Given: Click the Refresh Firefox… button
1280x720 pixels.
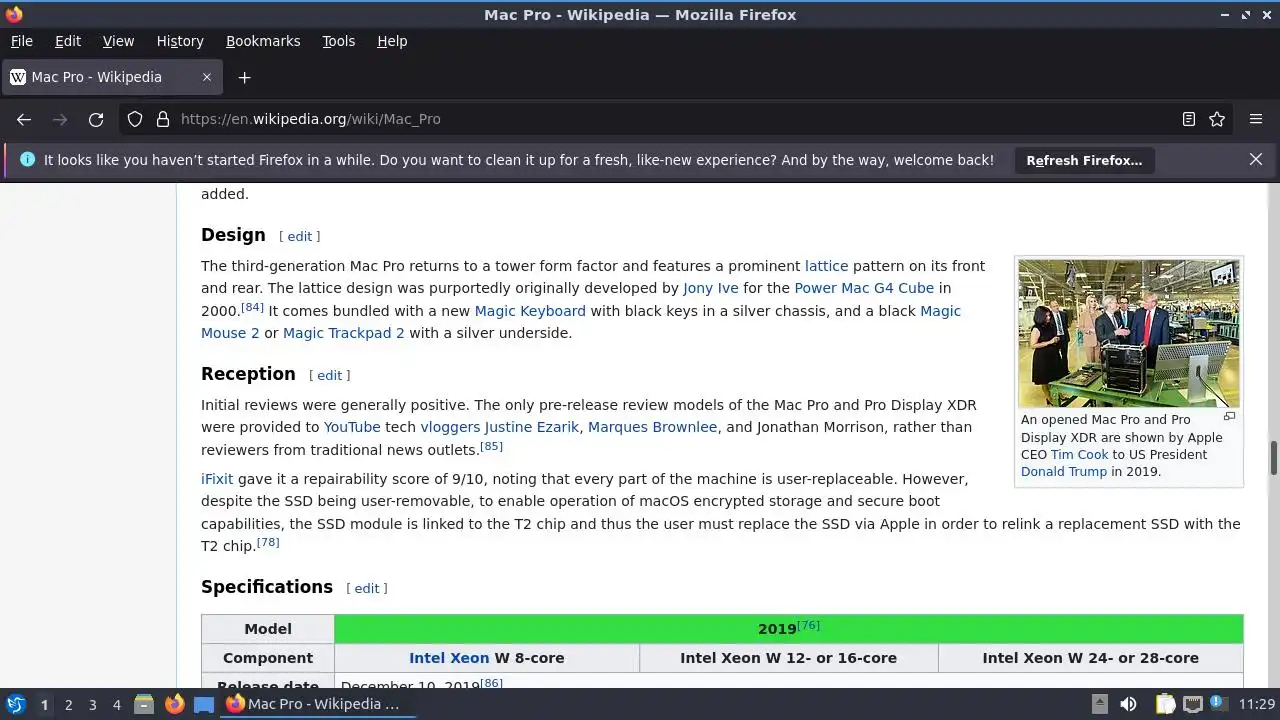Looking at the screenshot, I should [1084, 160].
